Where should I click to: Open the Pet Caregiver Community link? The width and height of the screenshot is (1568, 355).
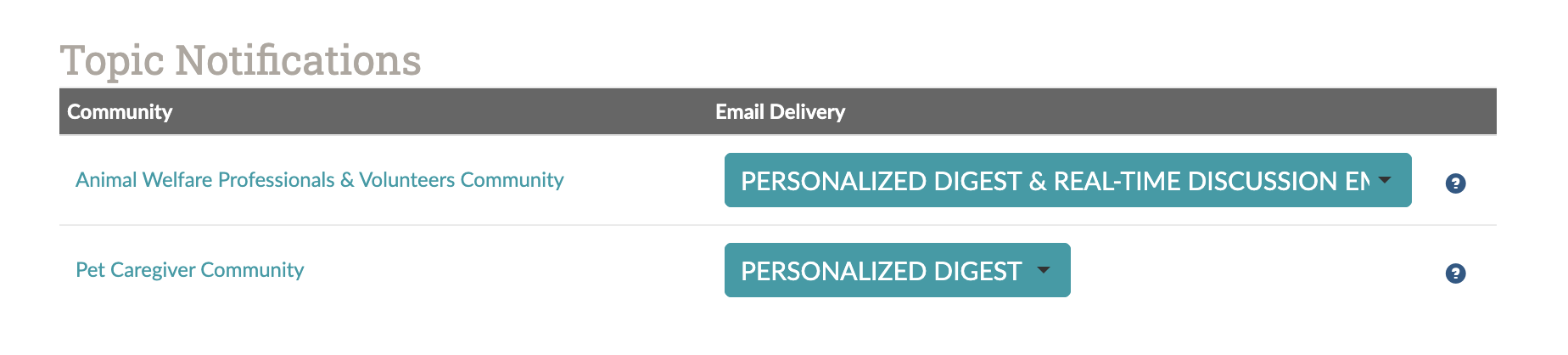pos(189,270)
